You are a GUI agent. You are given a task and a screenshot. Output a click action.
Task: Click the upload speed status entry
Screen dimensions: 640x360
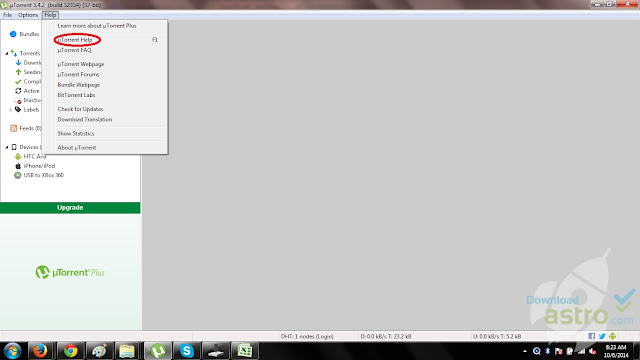pos(497,336)
